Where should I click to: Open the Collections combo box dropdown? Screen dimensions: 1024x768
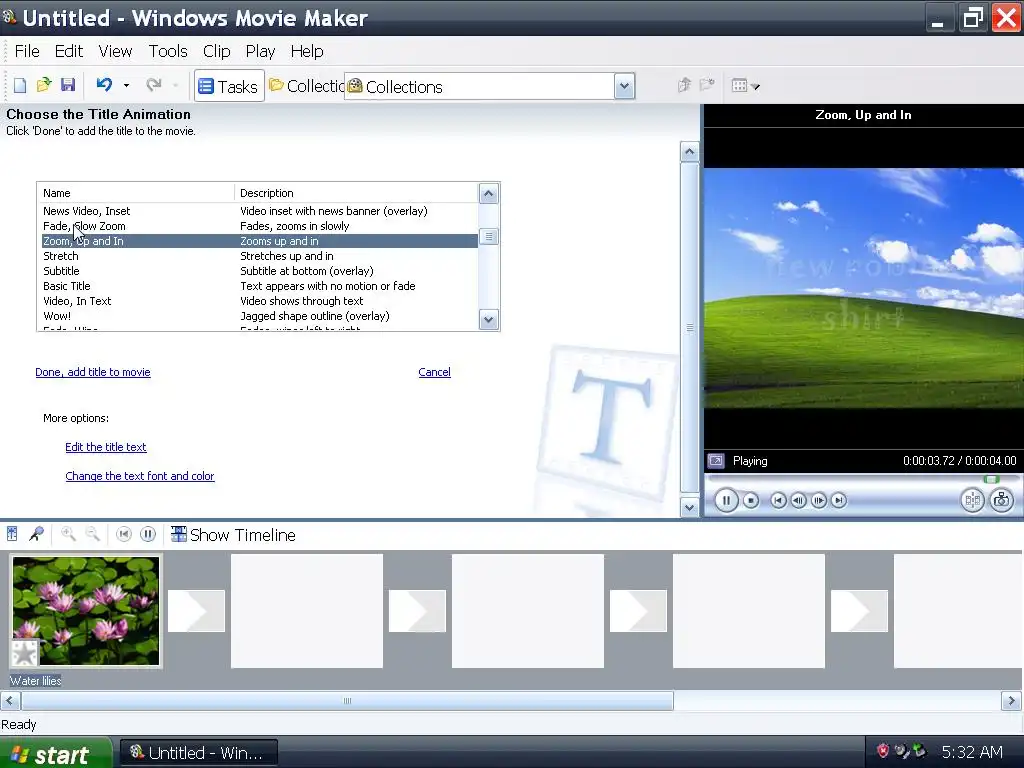pos(624,86)
